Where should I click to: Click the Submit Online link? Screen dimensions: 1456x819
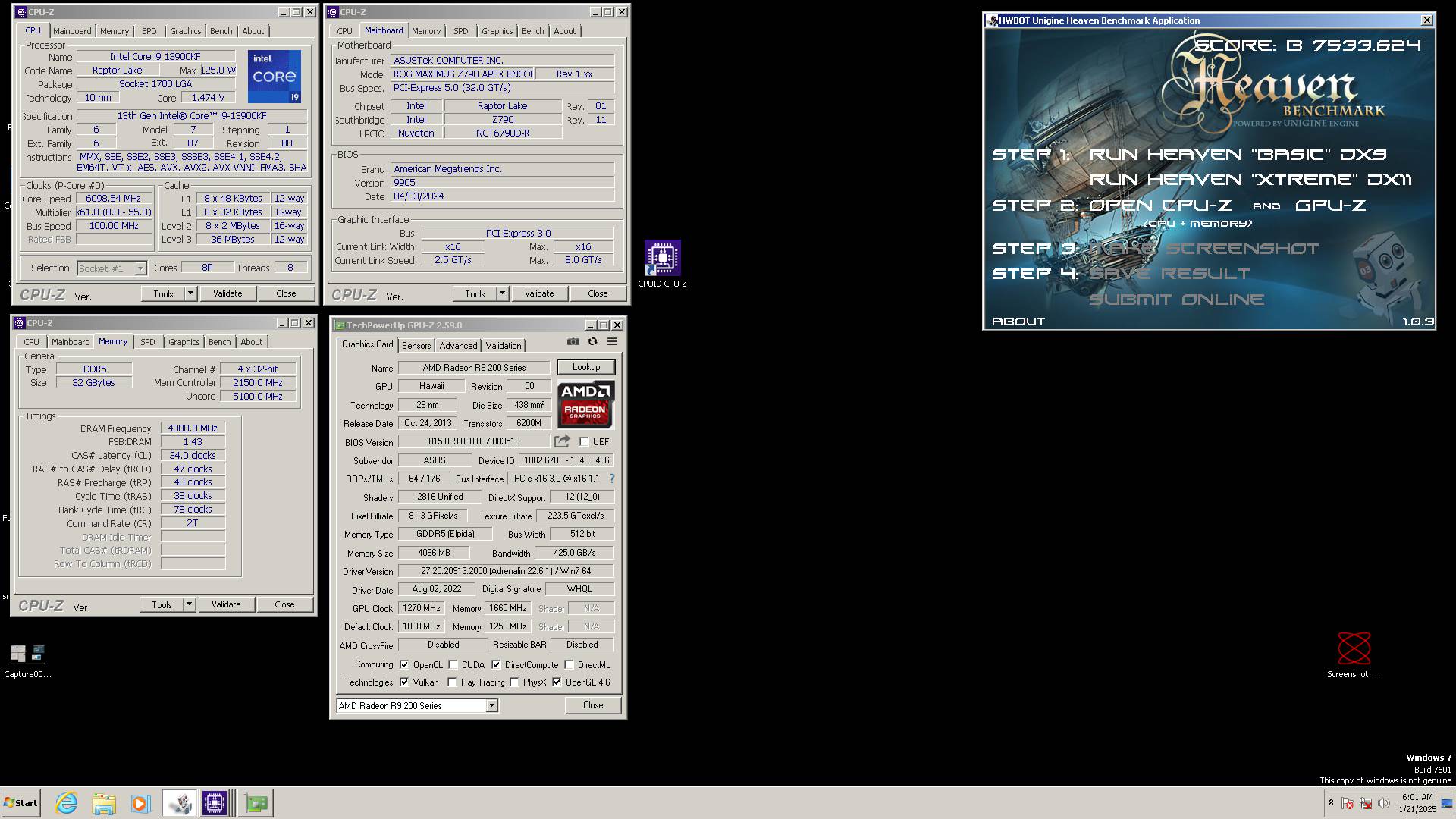[1176, 300]
